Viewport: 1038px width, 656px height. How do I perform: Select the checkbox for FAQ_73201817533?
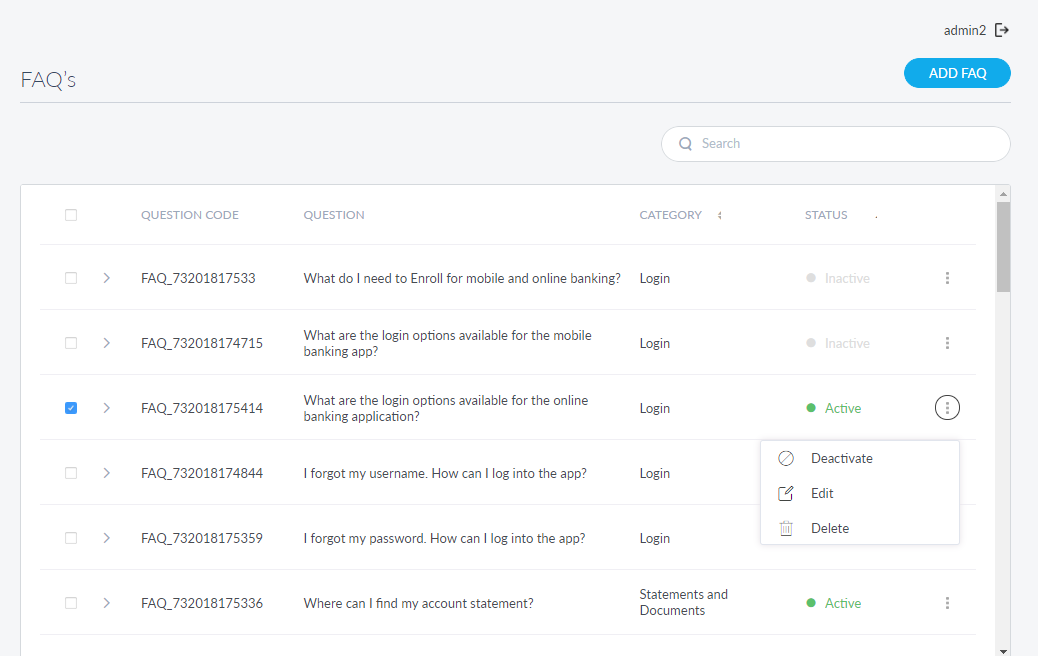[x=71, y=278]
